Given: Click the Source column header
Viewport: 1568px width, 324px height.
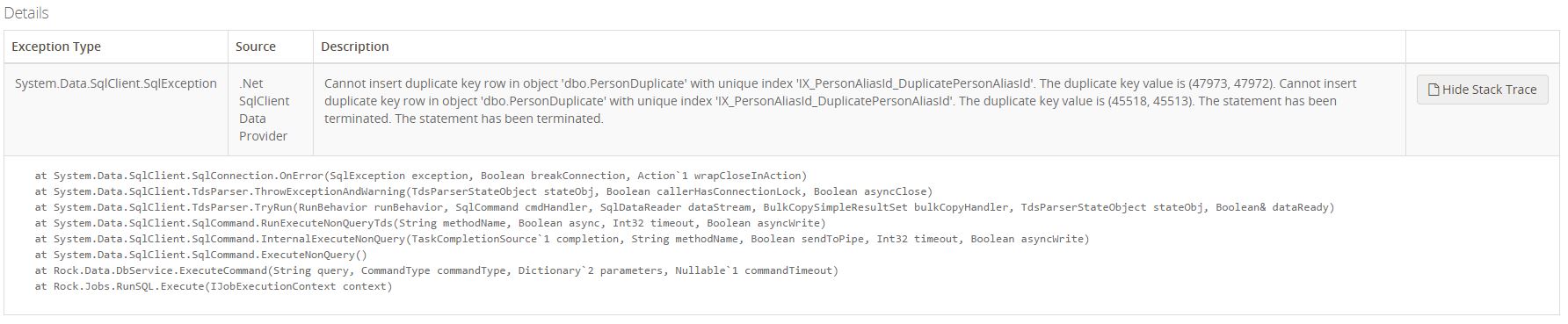Looking at the screenshot, I should (x=256, y=47).
